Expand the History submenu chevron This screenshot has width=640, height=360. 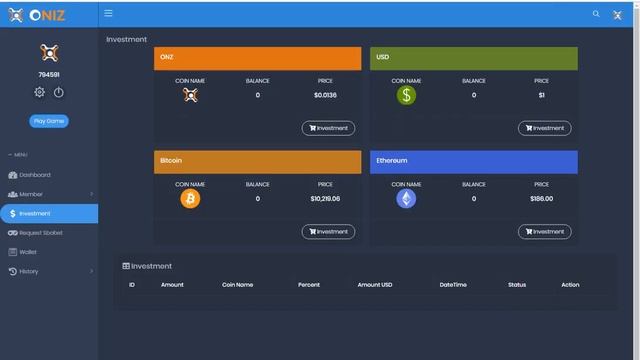click(x=91, y=271)
